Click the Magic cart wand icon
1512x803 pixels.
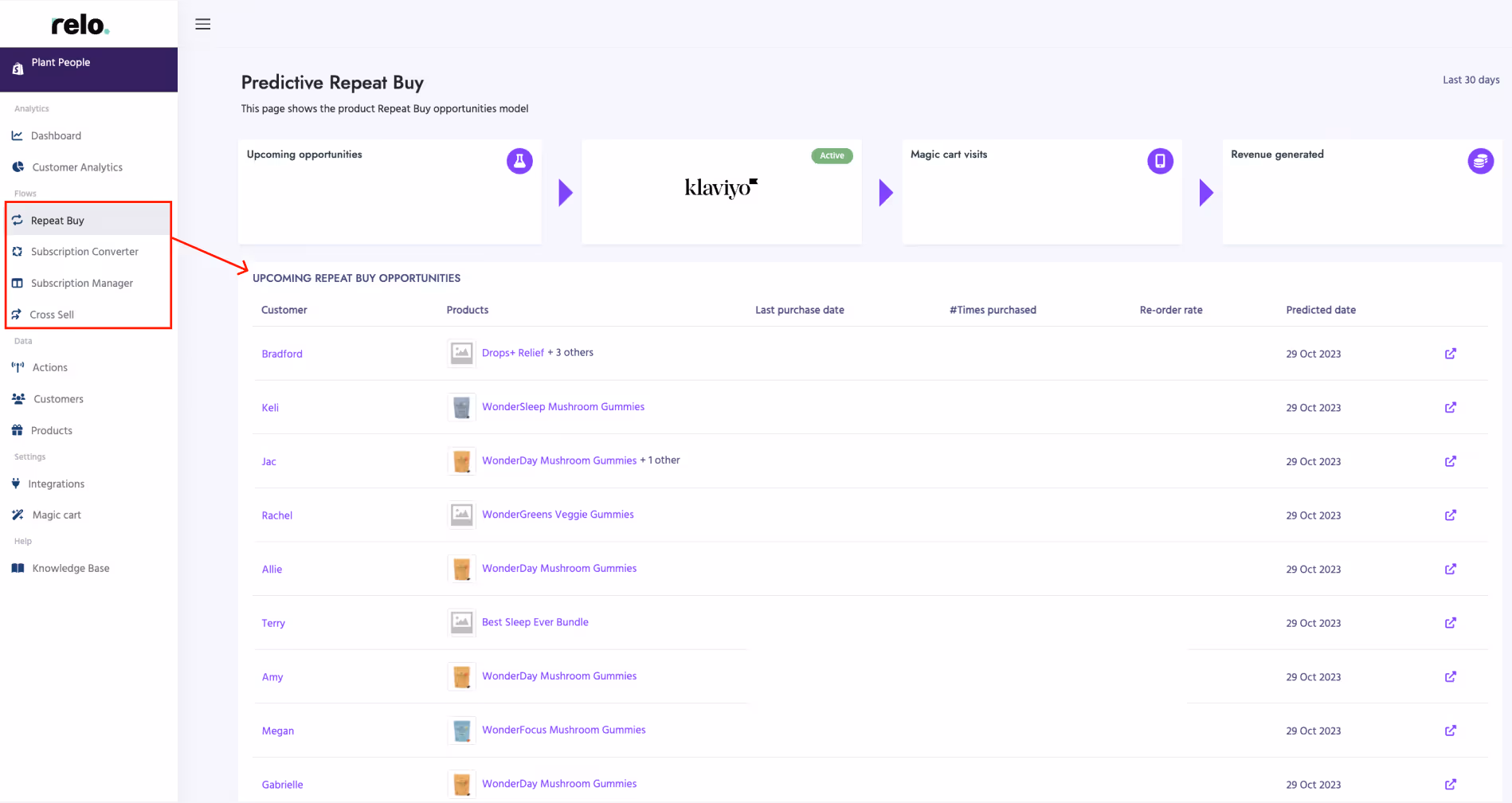[x=18, y=515]
